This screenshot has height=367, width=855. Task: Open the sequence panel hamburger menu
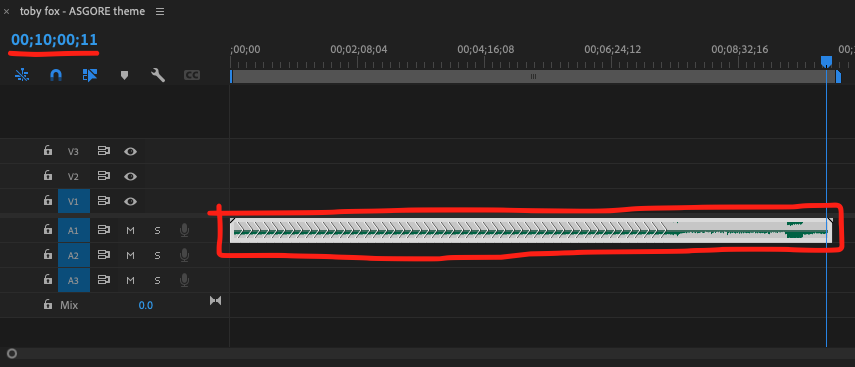[x=160, y=11]
